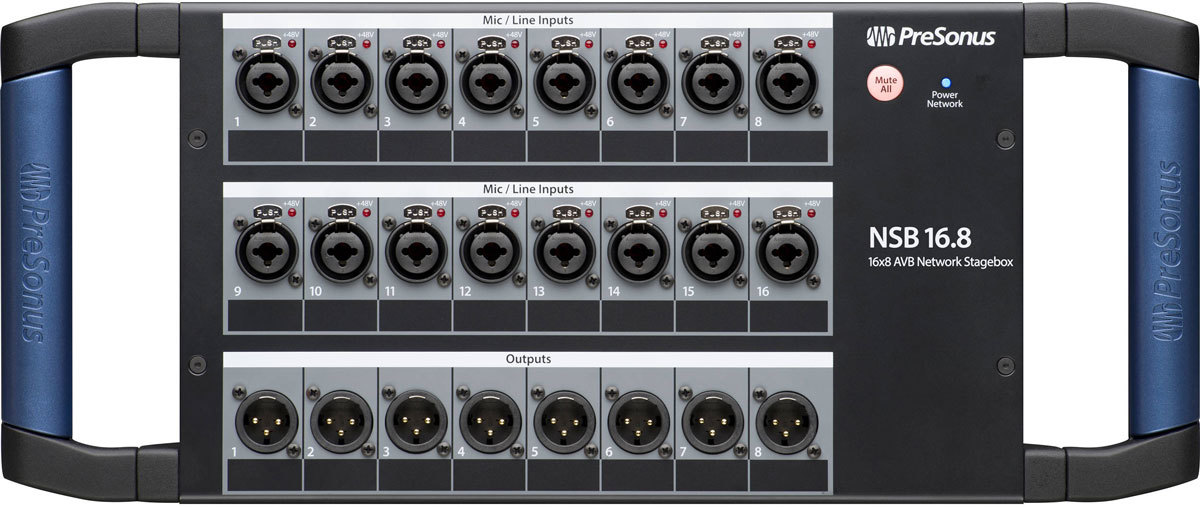Select XLR output connector 4
The height and width of the screenshot is (507, 1200).
(489, 421)
